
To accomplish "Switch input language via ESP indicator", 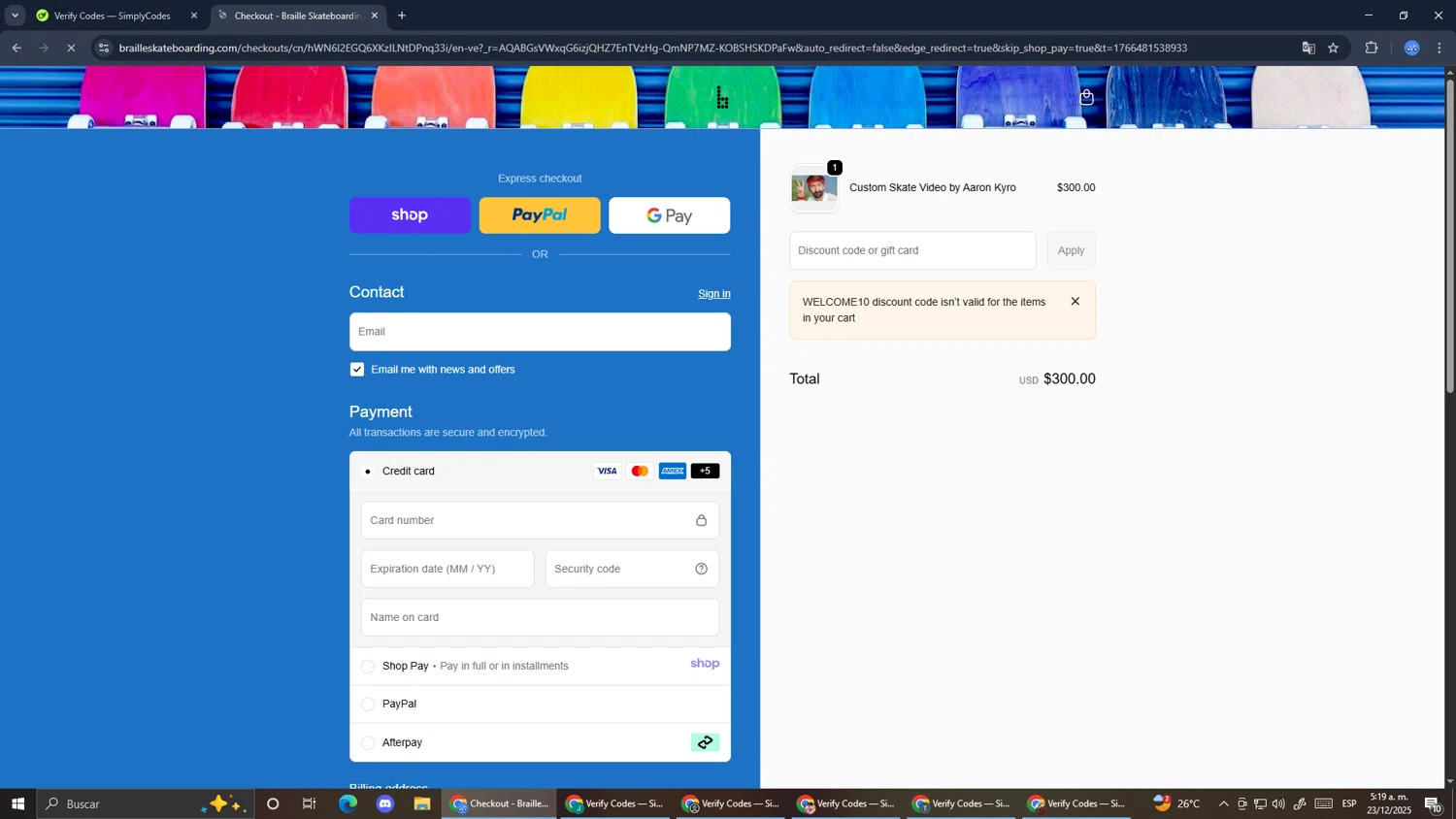I will click(1349, 803).
